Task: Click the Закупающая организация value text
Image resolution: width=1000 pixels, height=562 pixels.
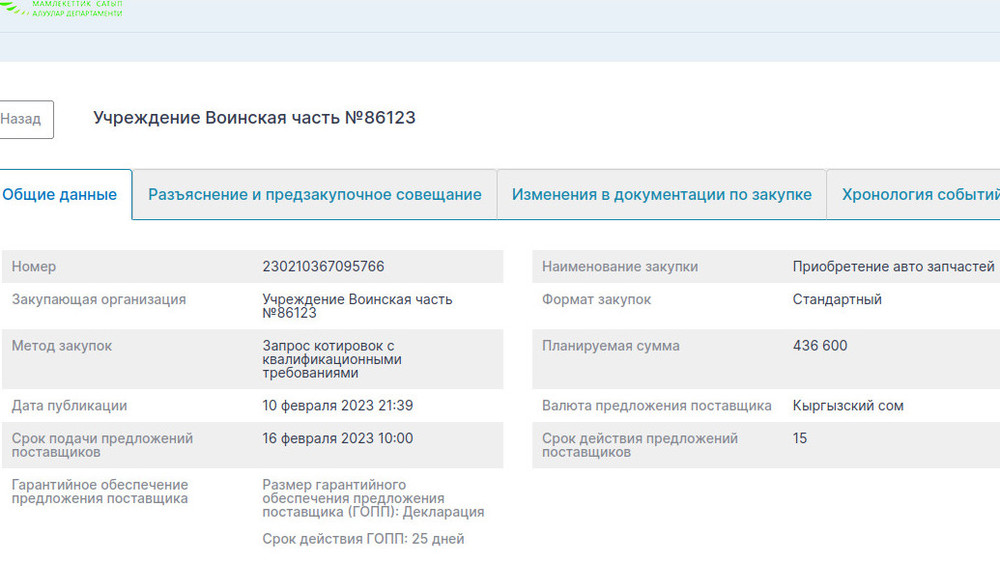Action: (356, 306)
